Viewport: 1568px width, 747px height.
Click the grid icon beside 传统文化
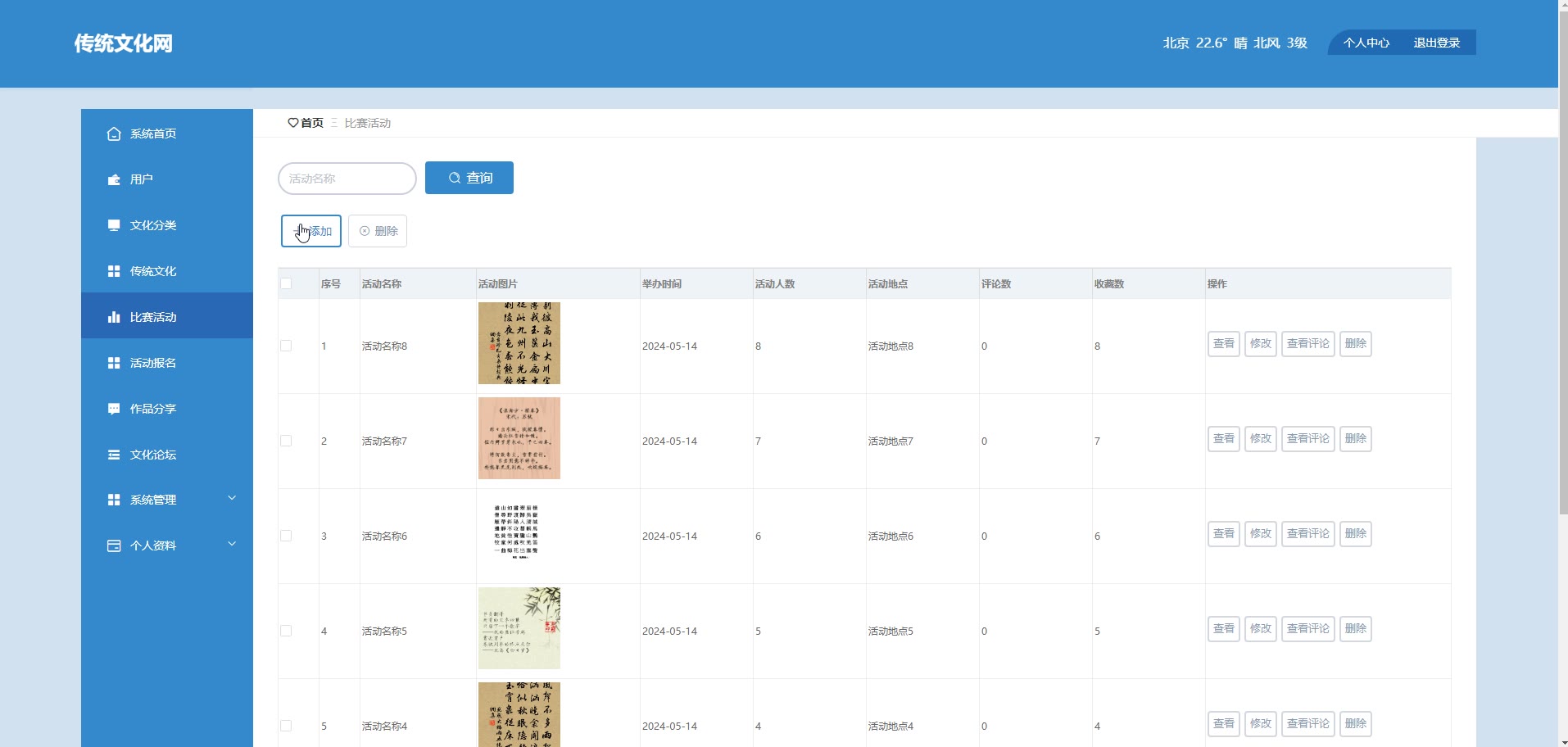pos(114,271)
